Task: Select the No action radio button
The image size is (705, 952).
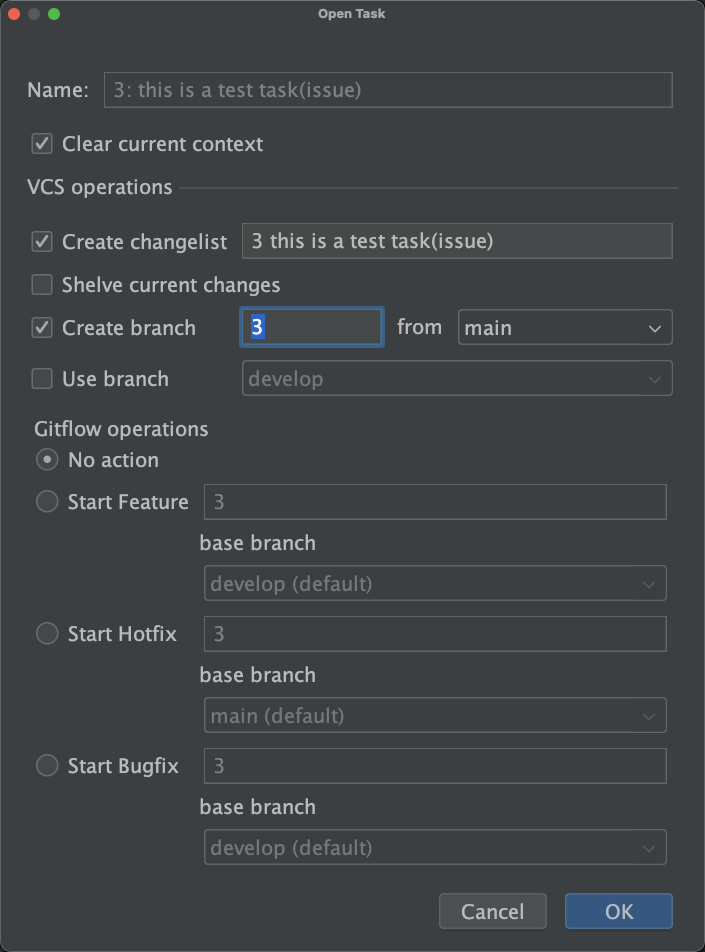Action: 47,461
